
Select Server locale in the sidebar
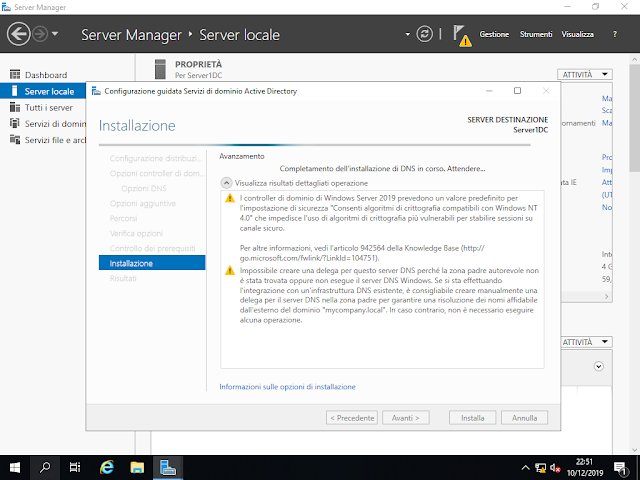tap(43, 91)
